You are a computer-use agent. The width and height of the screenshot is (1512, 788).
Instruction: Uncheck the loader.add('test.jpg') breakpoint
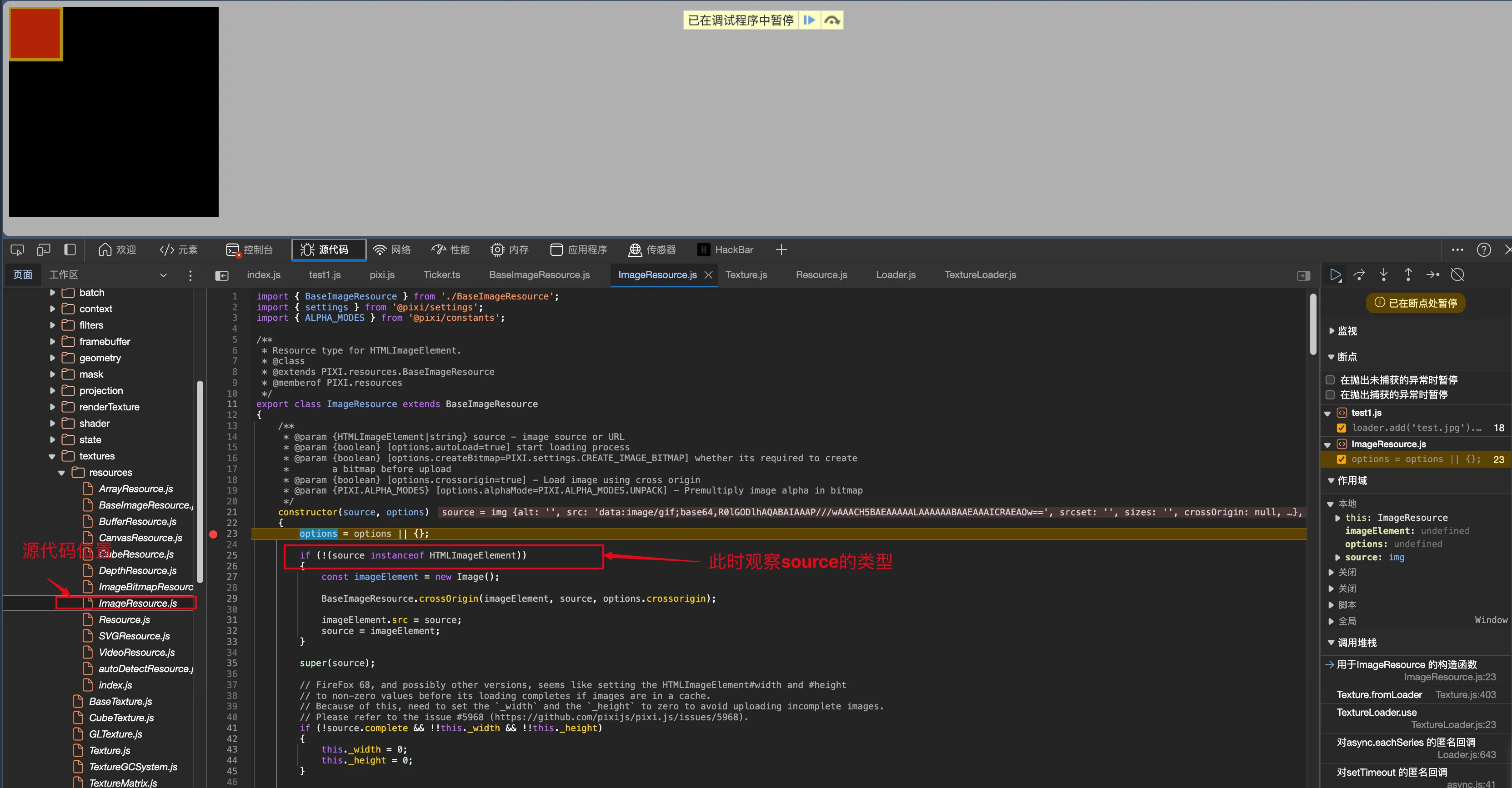pyautogui.click(x=1341, y=428)
